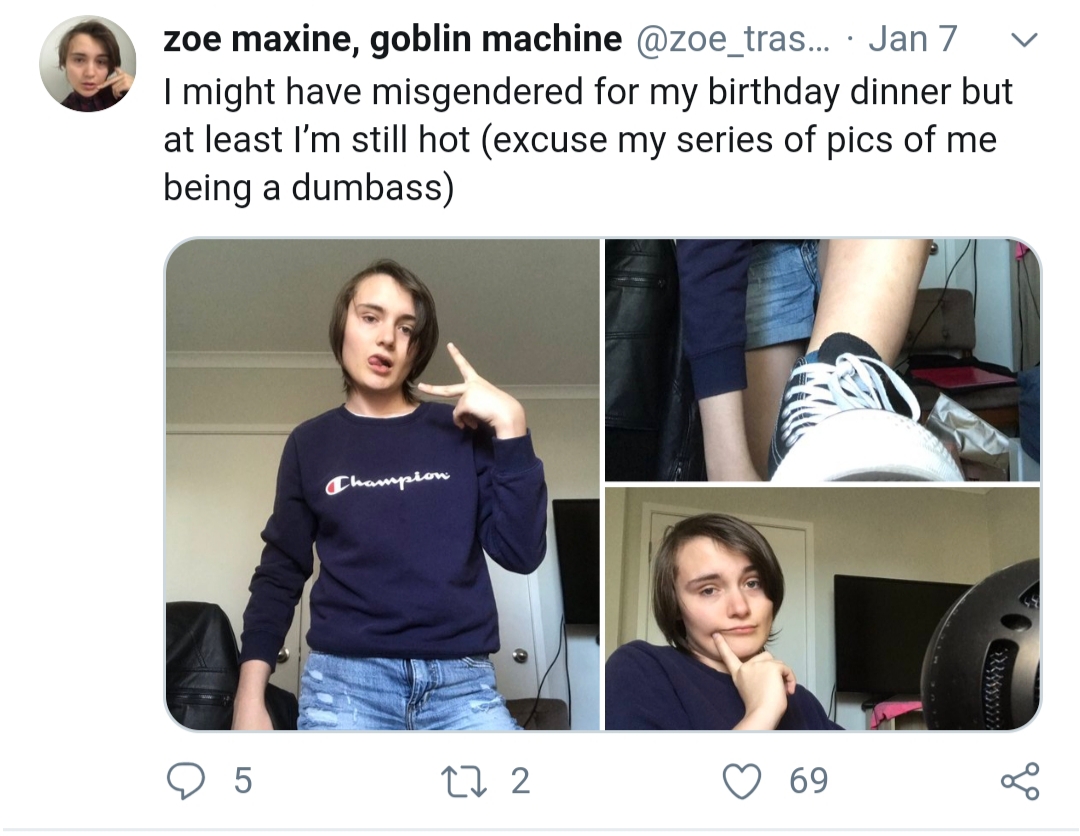Image resolution: width=1080 pixels, height=836 pixels.
Task: Open profile via name 'zoe maxine, goblin machine'
Action: (x=393, y=39)
